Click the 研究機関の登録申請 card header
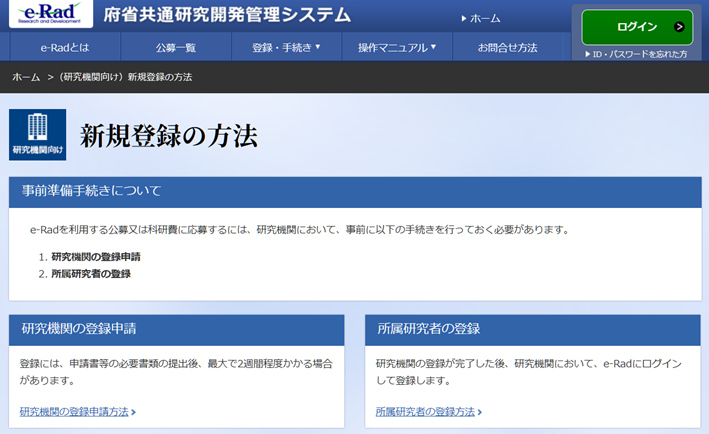Image resolution: width=709 pixels, height=434 pixels. tap(79, 328)
